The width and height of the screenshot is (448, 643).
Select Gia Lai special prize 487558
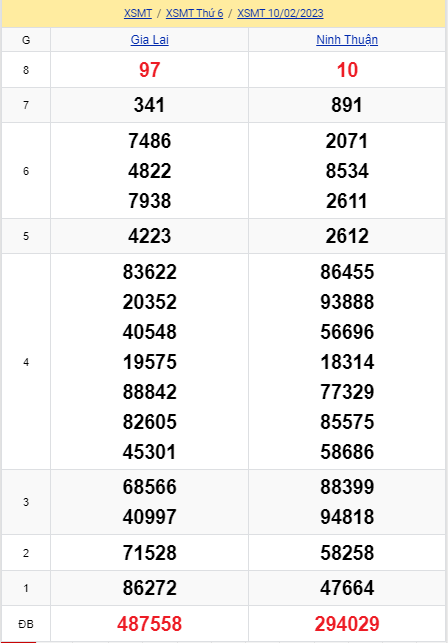point(149,624)
